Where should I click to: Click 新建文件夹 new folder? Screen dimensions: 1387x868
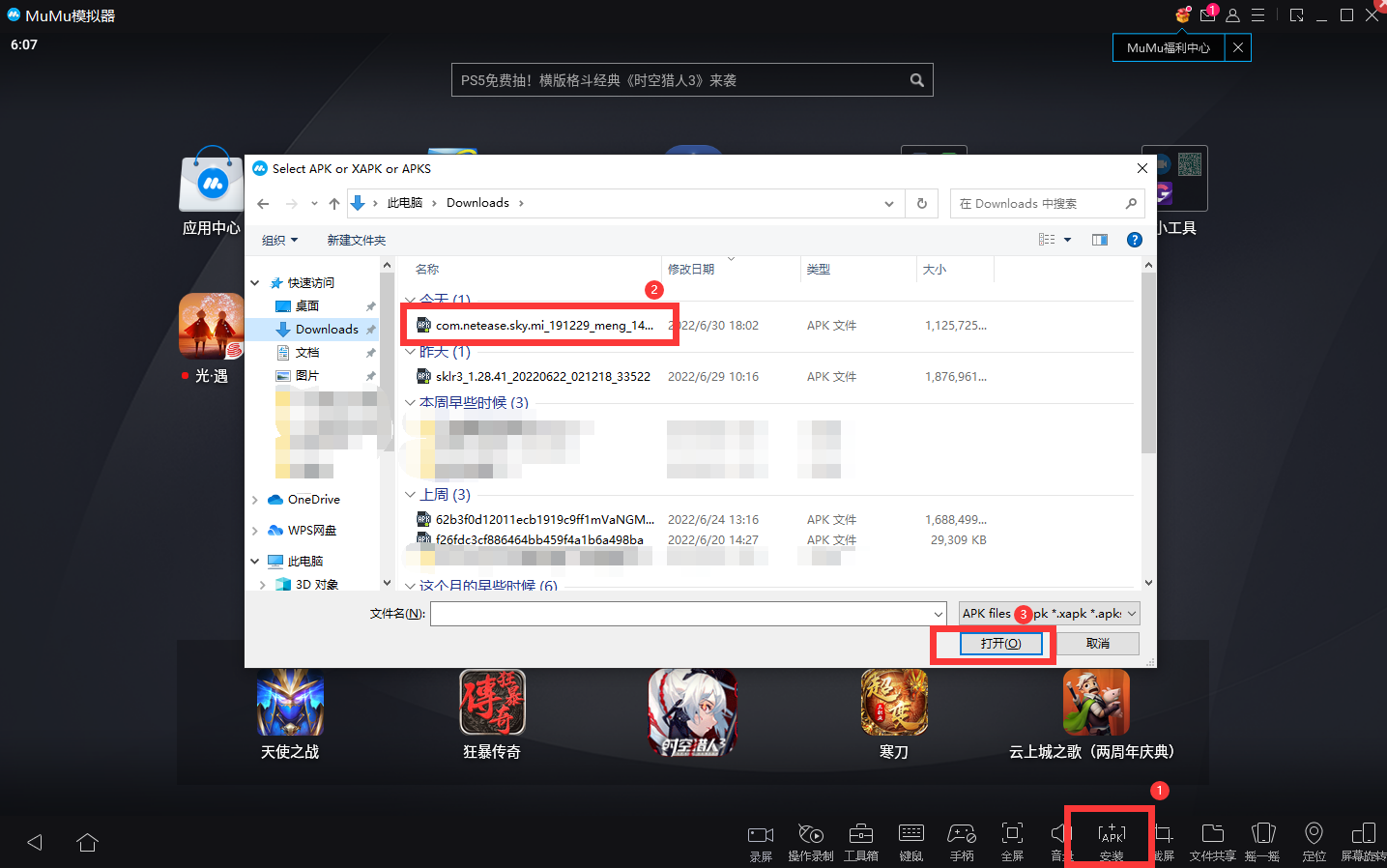point(356,240)
